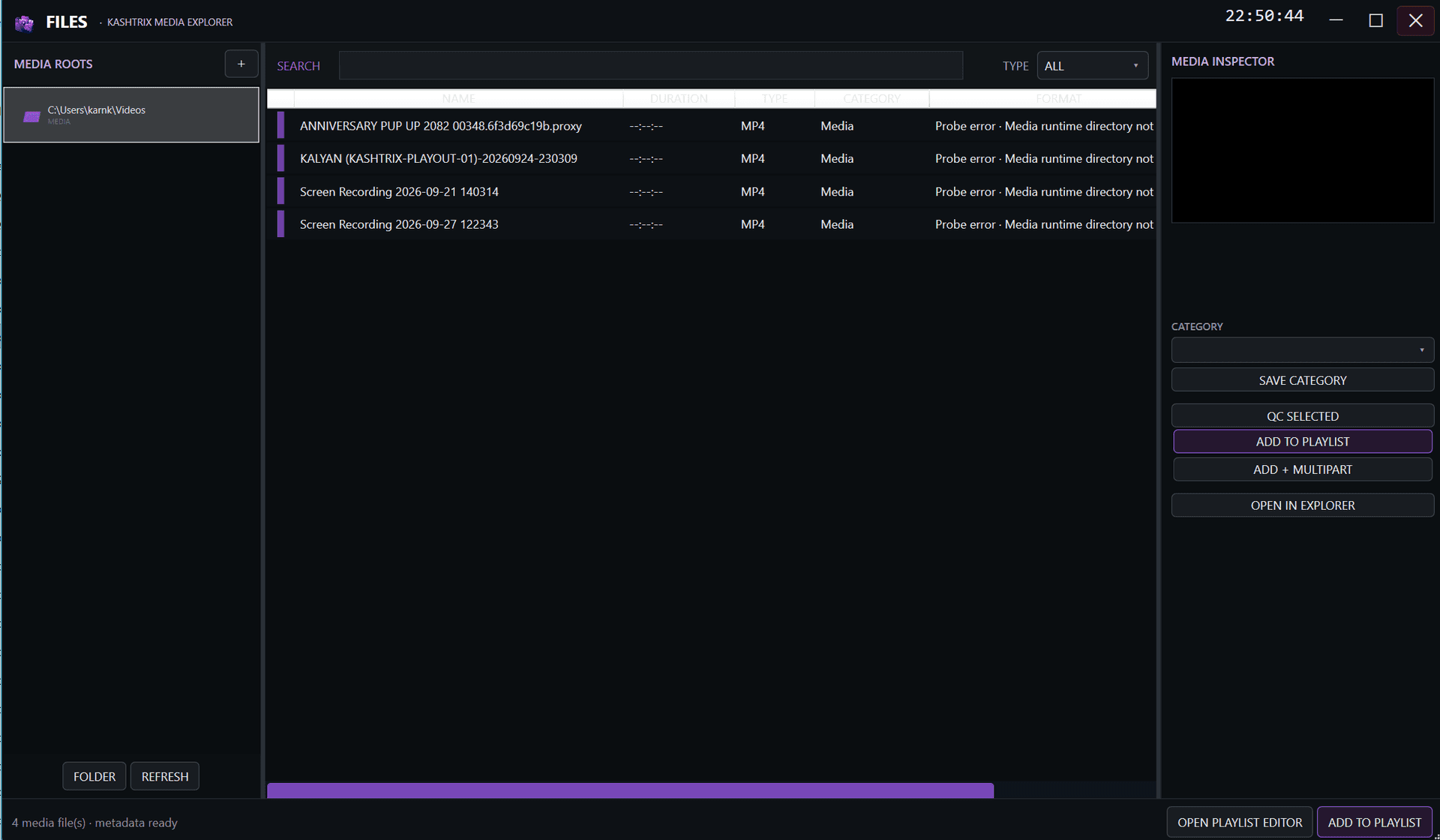Screen dimensions: 1440x840
Task: Click the OPEN IN EXPLORER button
Action: click(1302, 505)
